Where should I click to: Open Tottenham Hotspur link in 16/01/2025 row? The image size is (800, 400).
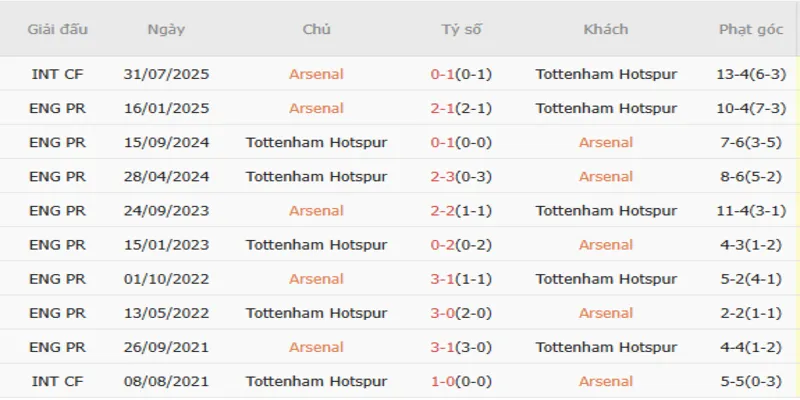pos(606,108)
